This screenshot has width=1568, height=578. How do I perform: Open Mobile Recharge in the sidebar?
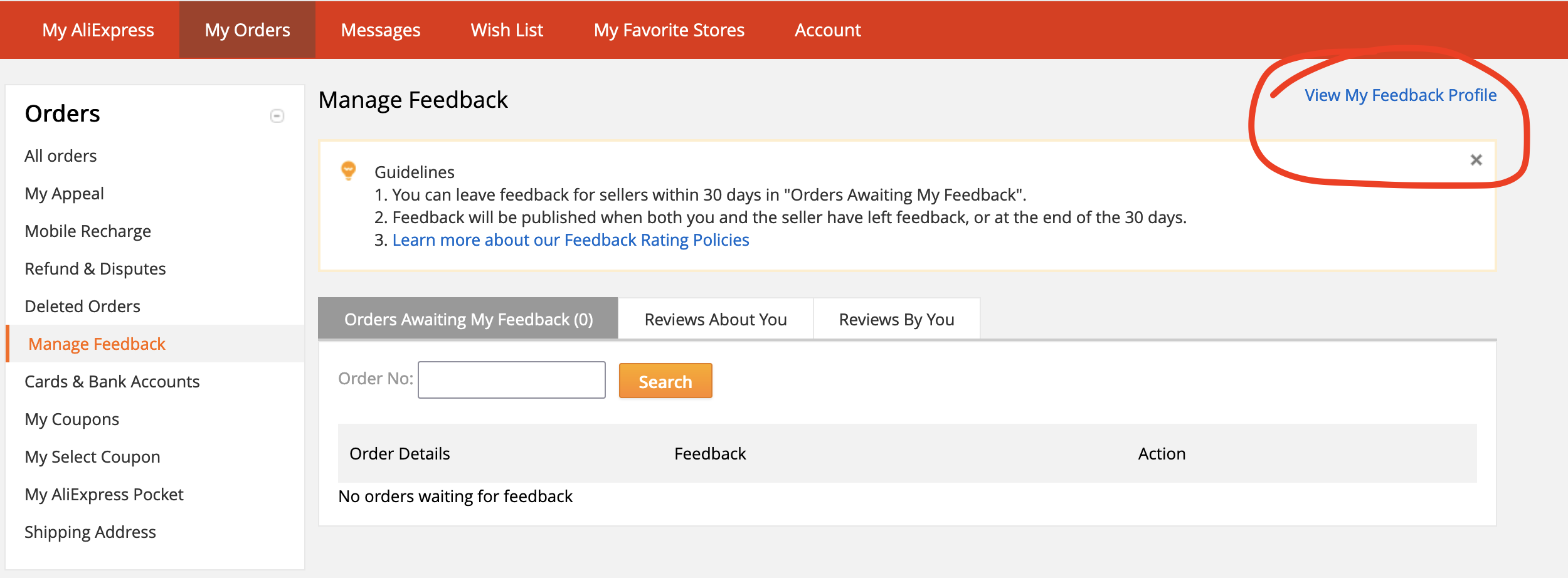(88, 231)
